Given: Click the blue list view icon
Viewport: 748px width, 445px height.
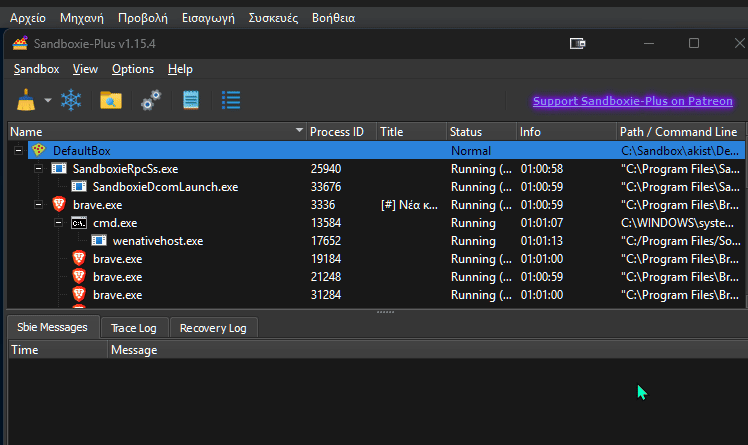Looking at the screenshot, I should (x=231, y=100).
